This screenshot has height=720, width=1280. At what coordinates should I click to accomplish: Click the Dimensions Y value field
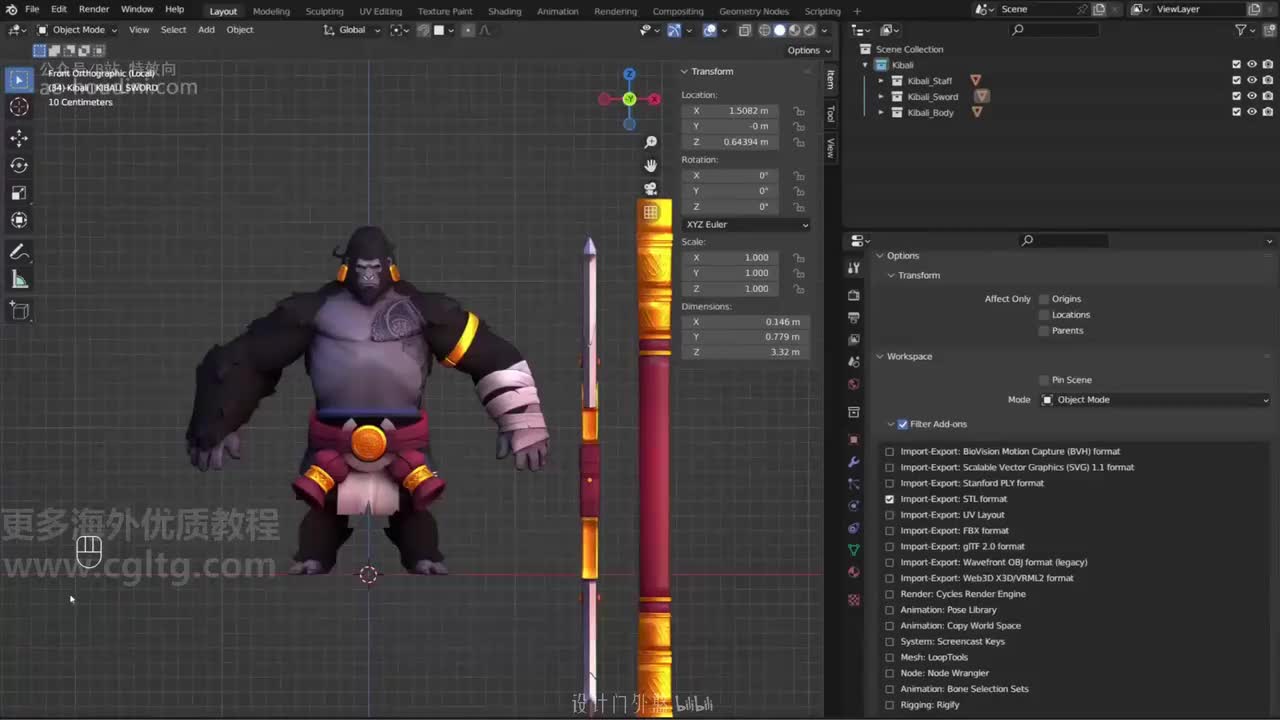(746, 337)
